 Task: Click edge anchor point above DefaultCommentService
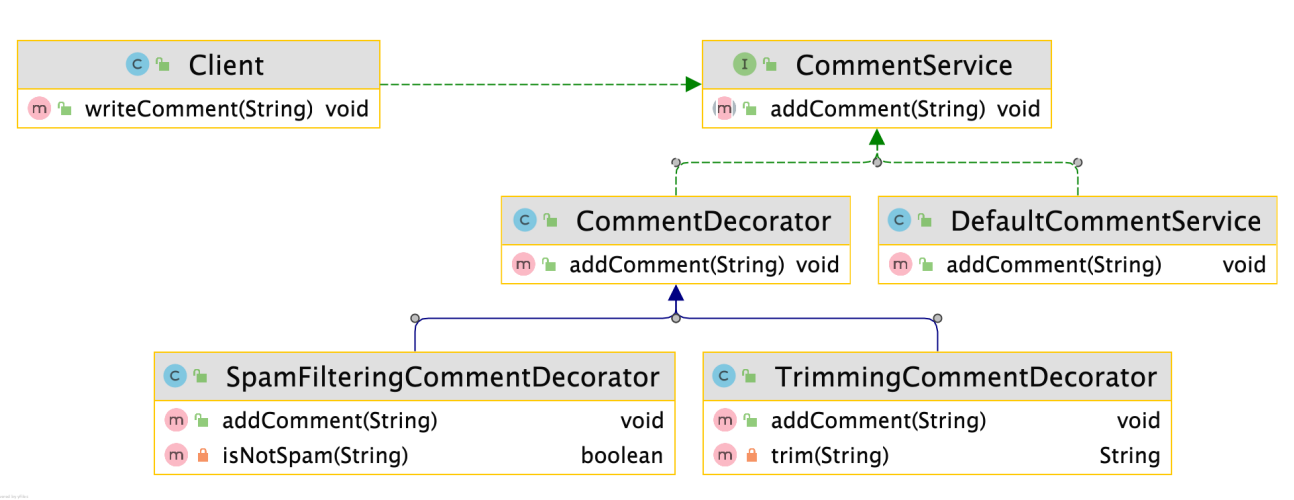point(1078,162)
